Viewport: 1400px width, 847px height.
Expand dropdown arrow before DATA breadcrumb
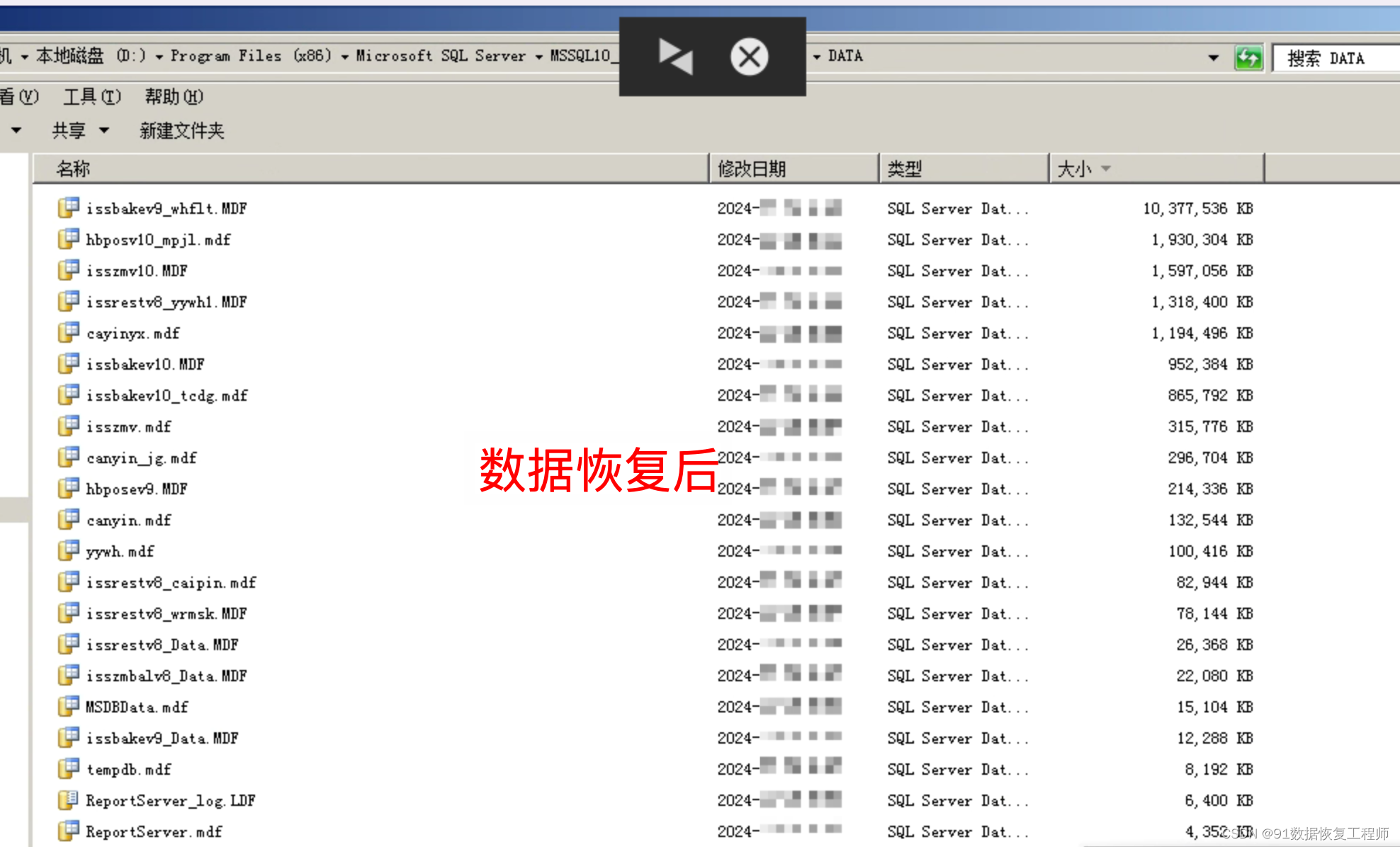click(816, 57)
